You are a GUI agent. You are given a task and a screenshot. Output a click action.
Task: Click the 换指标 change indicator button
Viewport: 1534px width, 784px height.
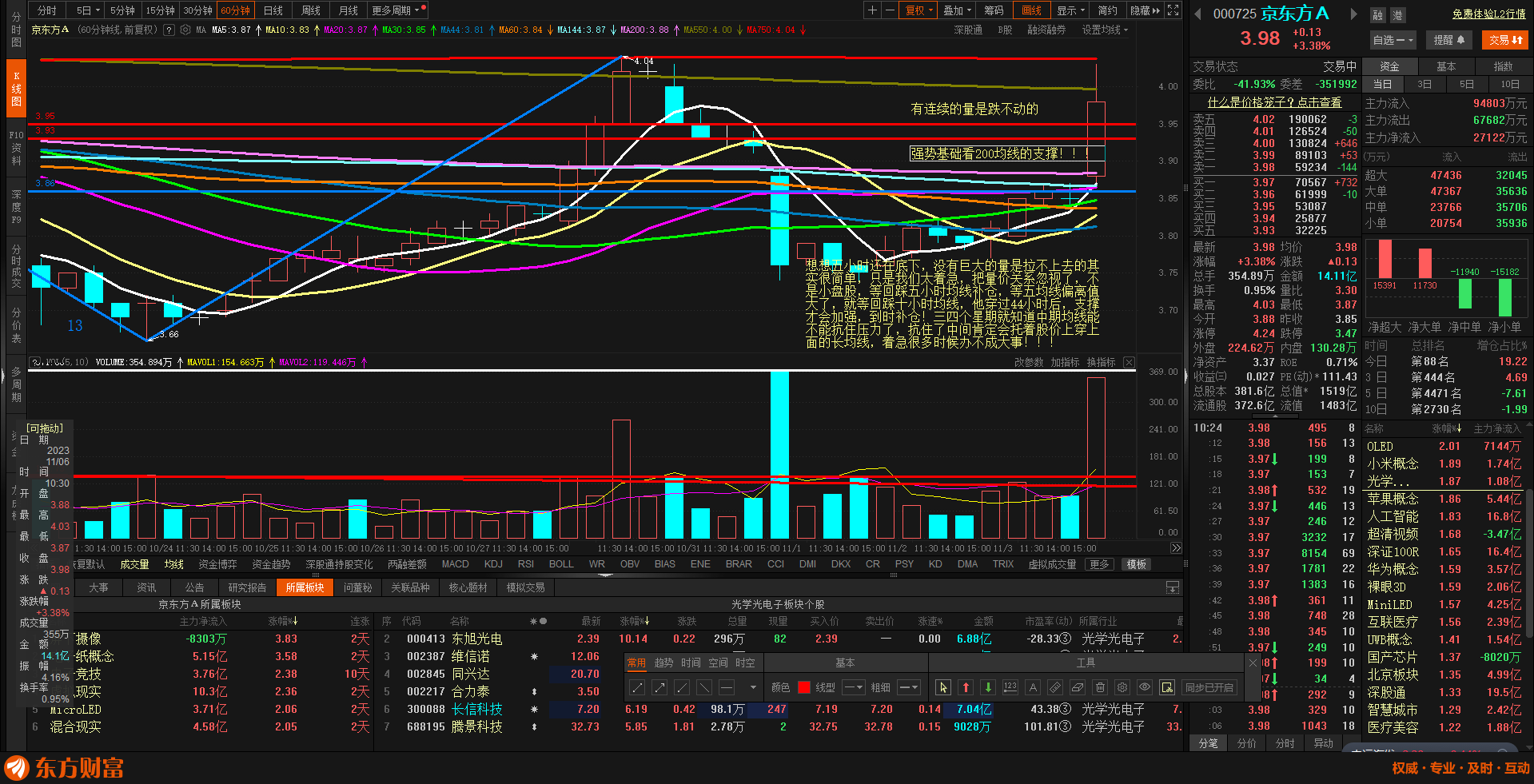[1101, 363]
